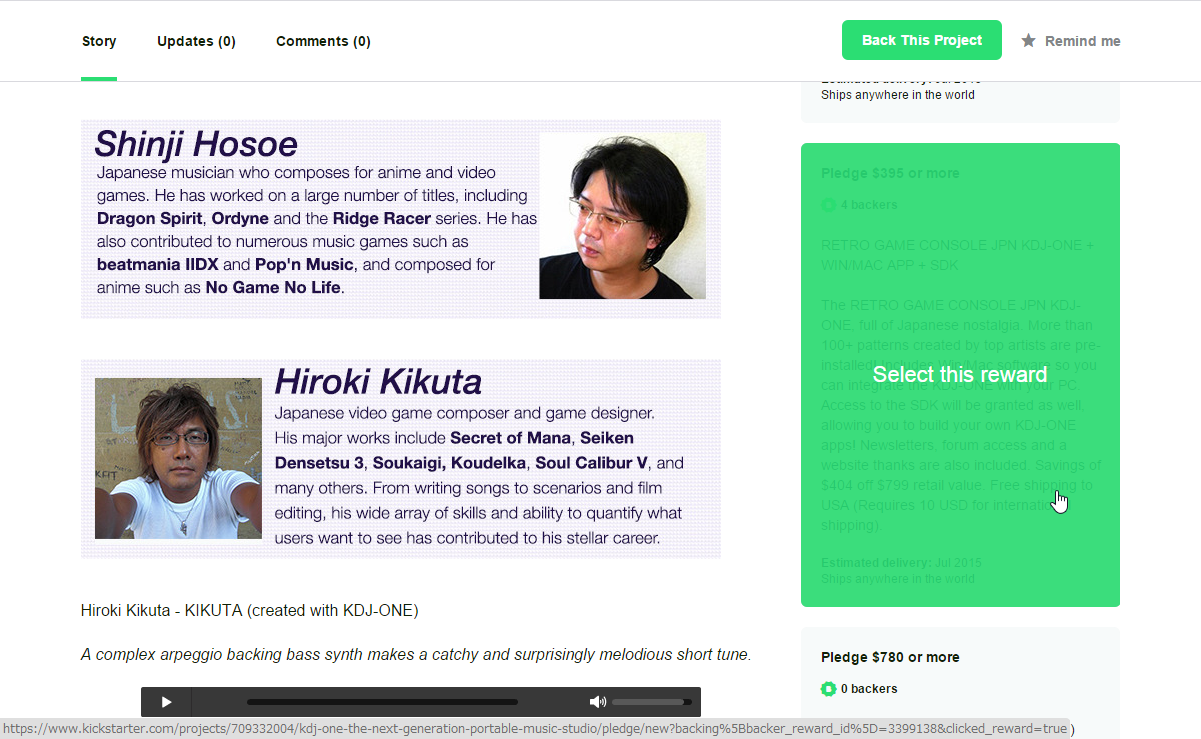Switch to the Updates (0) tab
The width and height of the screenshot is (1201, 739).
tap(196, 41)
